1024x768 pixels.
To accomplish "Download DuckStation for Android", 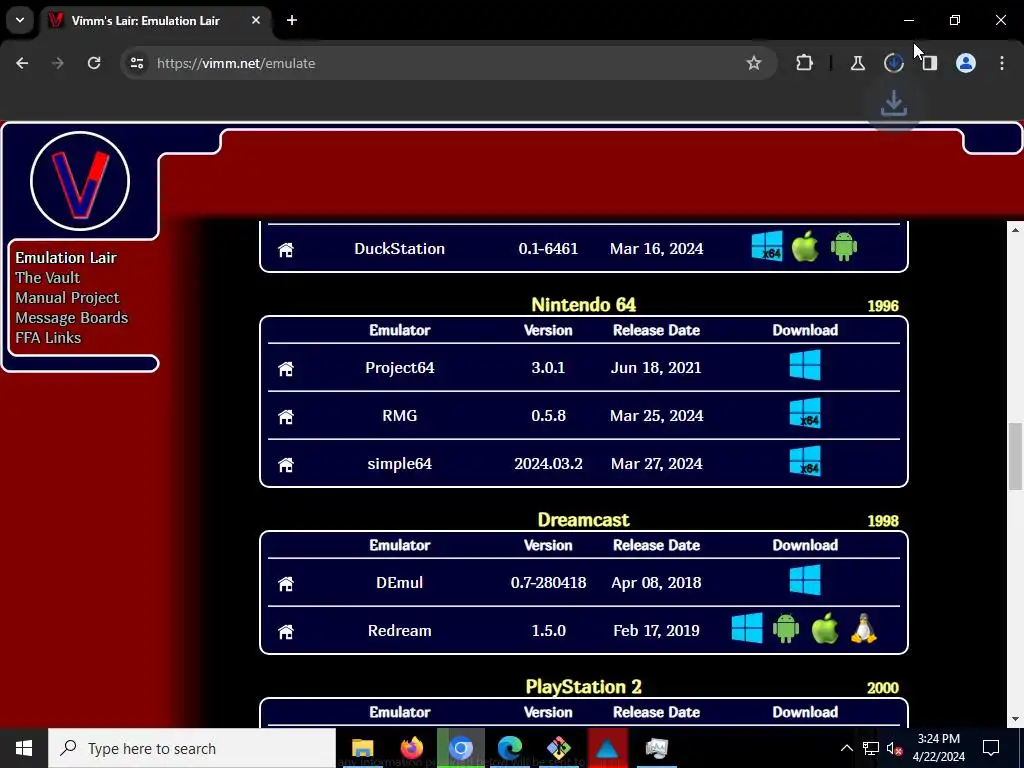I will point(843,246).
